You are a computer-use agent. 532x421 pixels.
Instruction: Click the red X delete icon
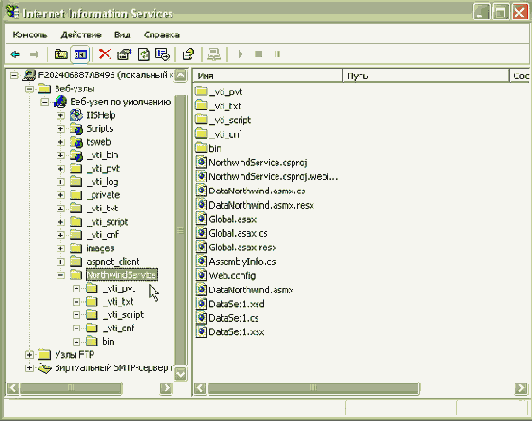[105, 54]
